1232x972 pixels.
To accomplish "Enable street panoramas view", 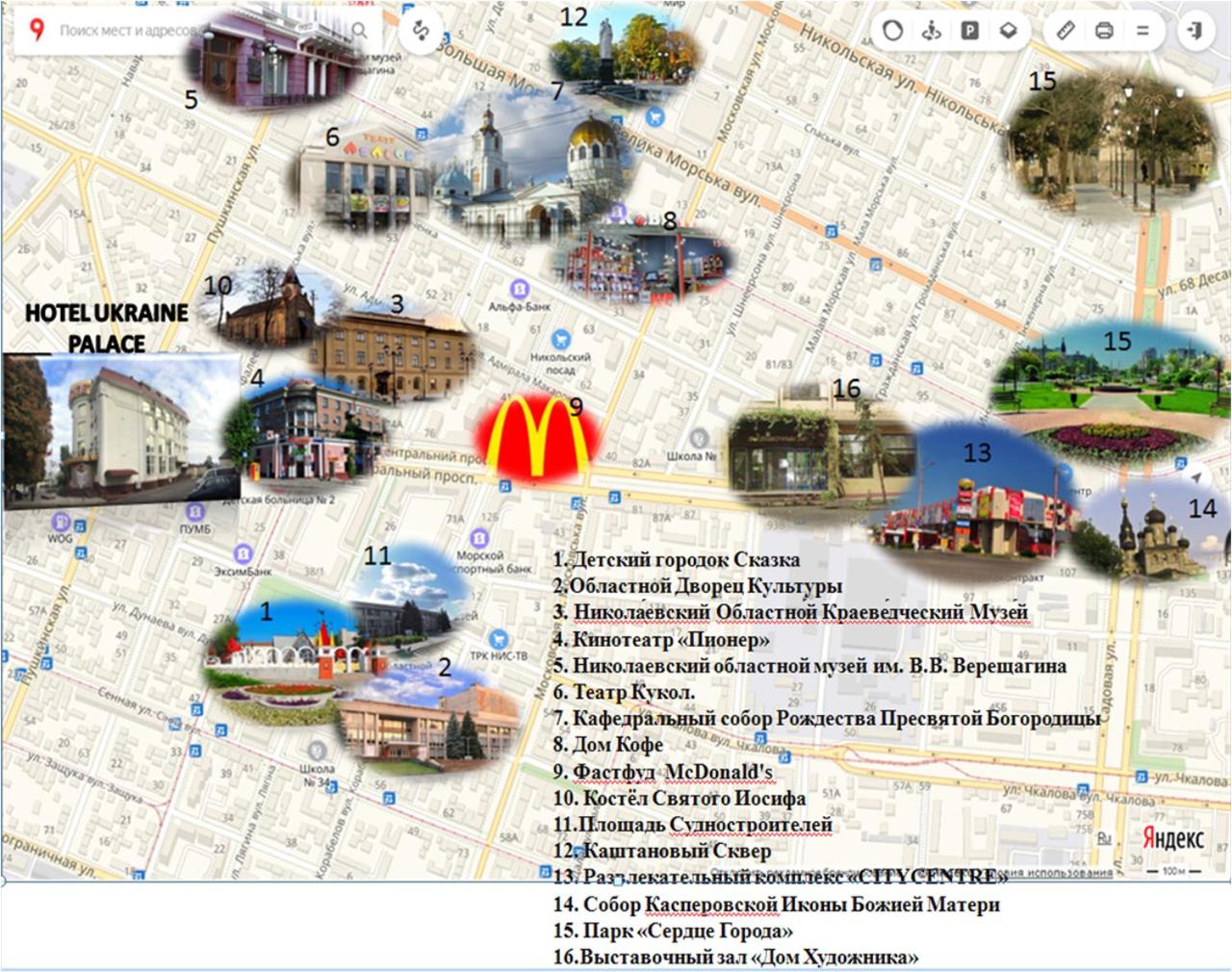I will coord(931,31).
